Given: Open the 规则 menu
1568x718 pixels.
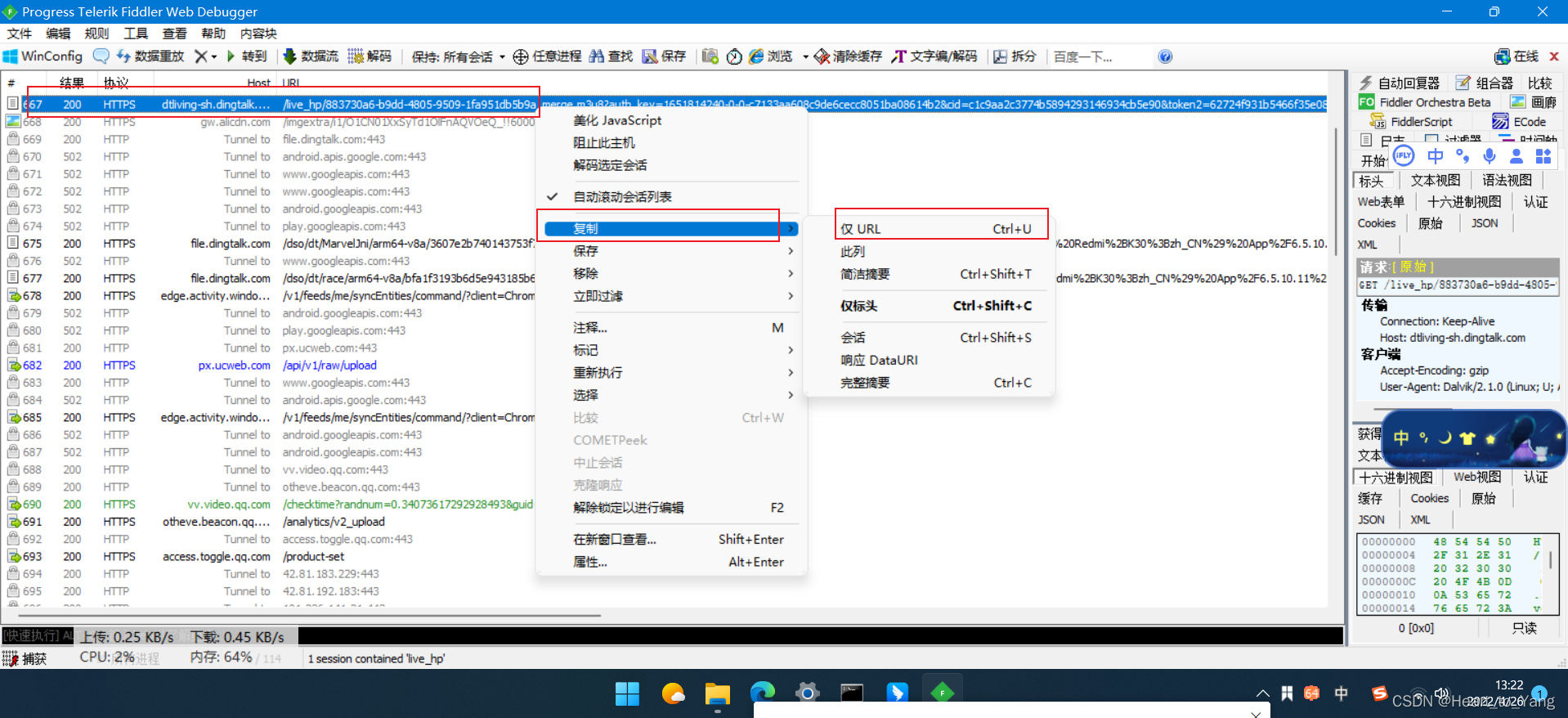Looking at the screenshot, I should coord(96,34).
